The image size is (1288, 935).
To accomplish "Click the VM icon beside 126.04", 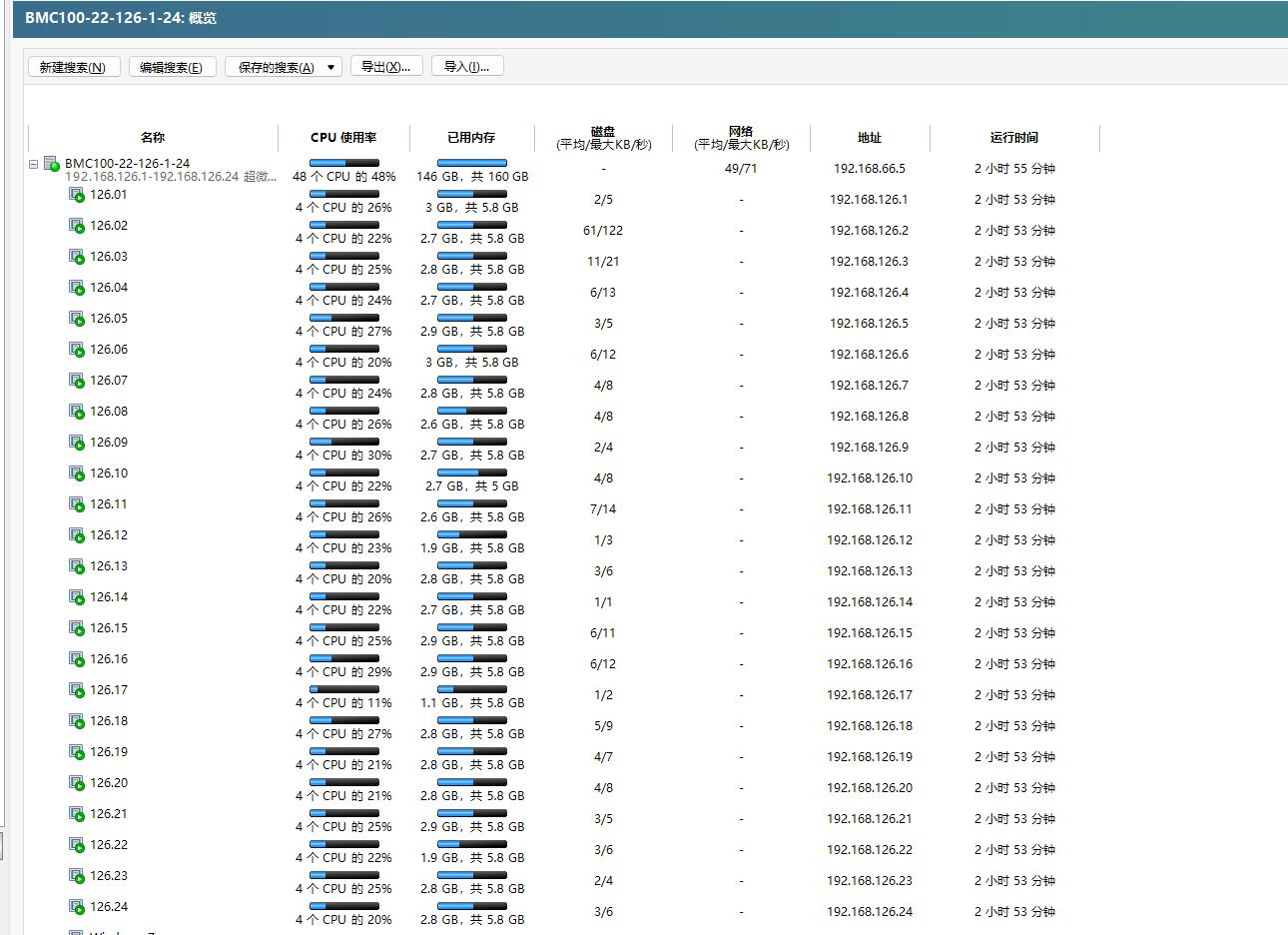I will pyautogui.click(x=77, y=288).
